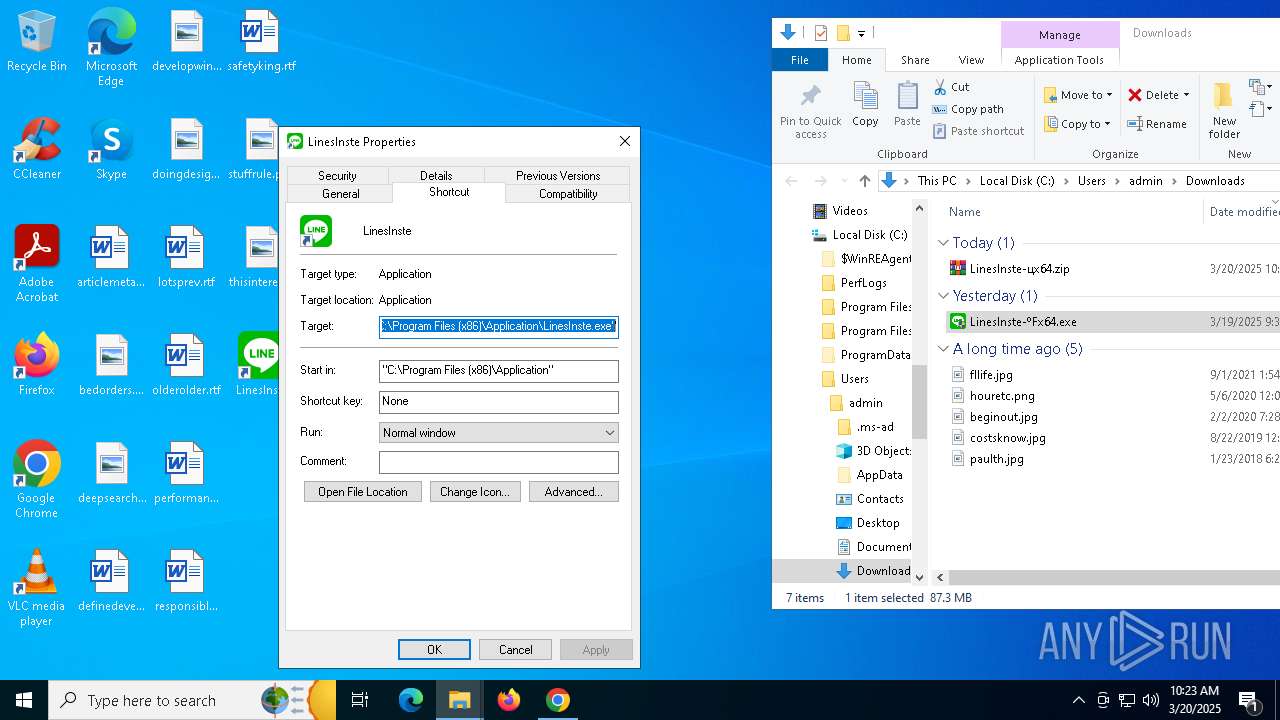Click the Open File Location button
Viewport: 1280px width, 720px height.
coord(363,492)
